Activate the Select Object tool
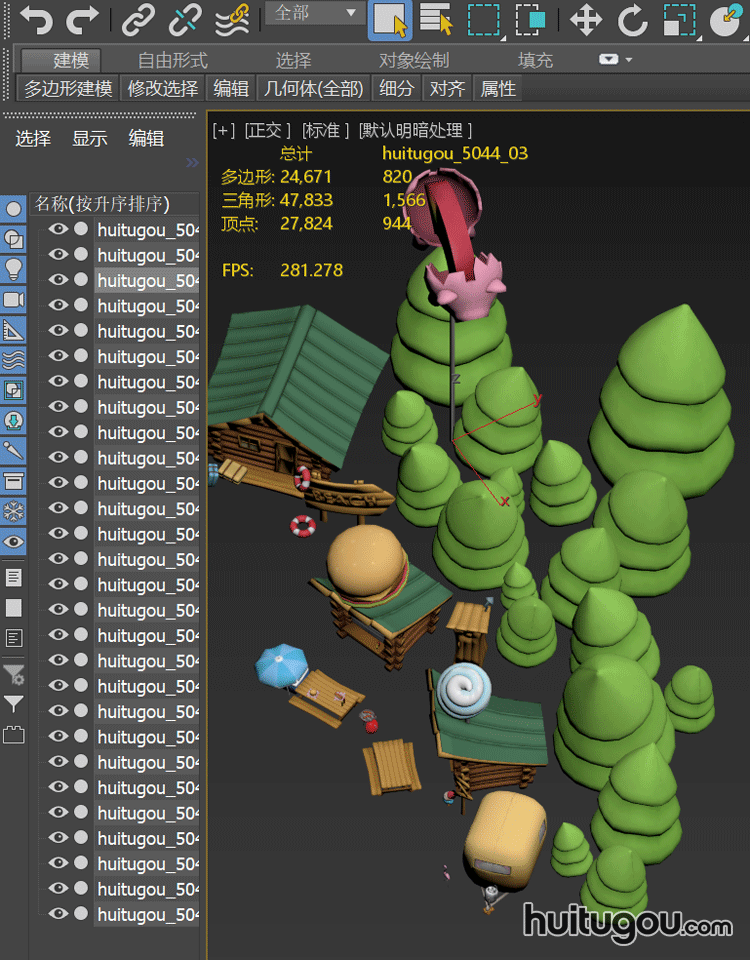The image size is (750, 960). point(389,19)
